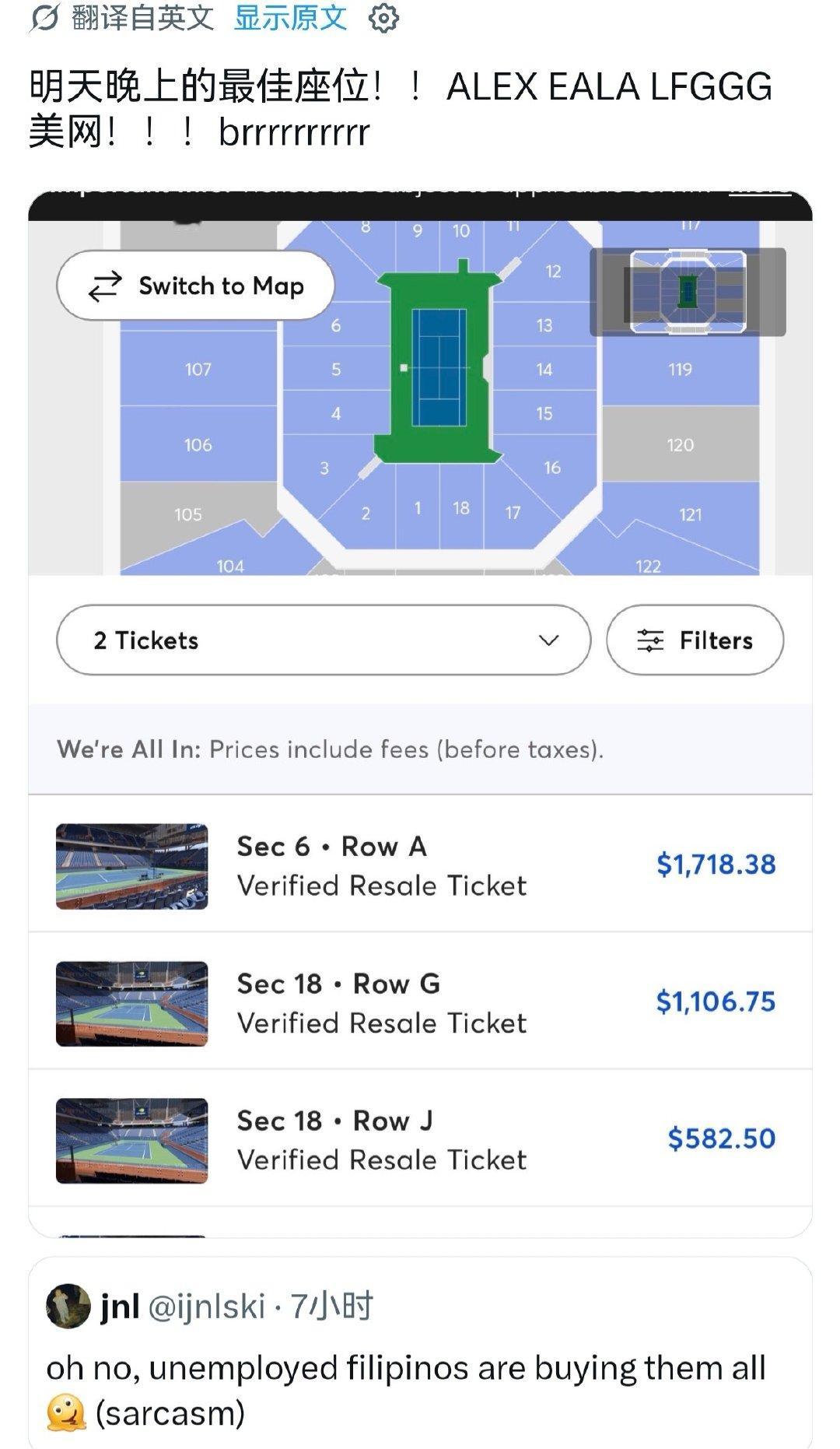Open jnl's profile avatar
Image resolution: width=840 pixels, height=1449 pixels.
click(68, 1306)
